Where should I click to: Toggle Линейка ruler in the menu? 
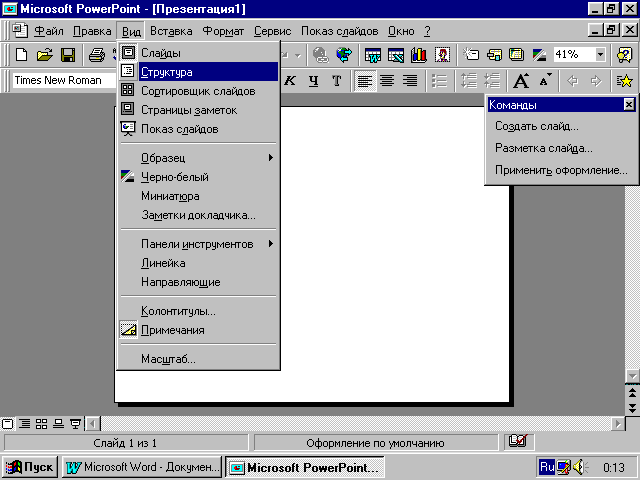198,263
